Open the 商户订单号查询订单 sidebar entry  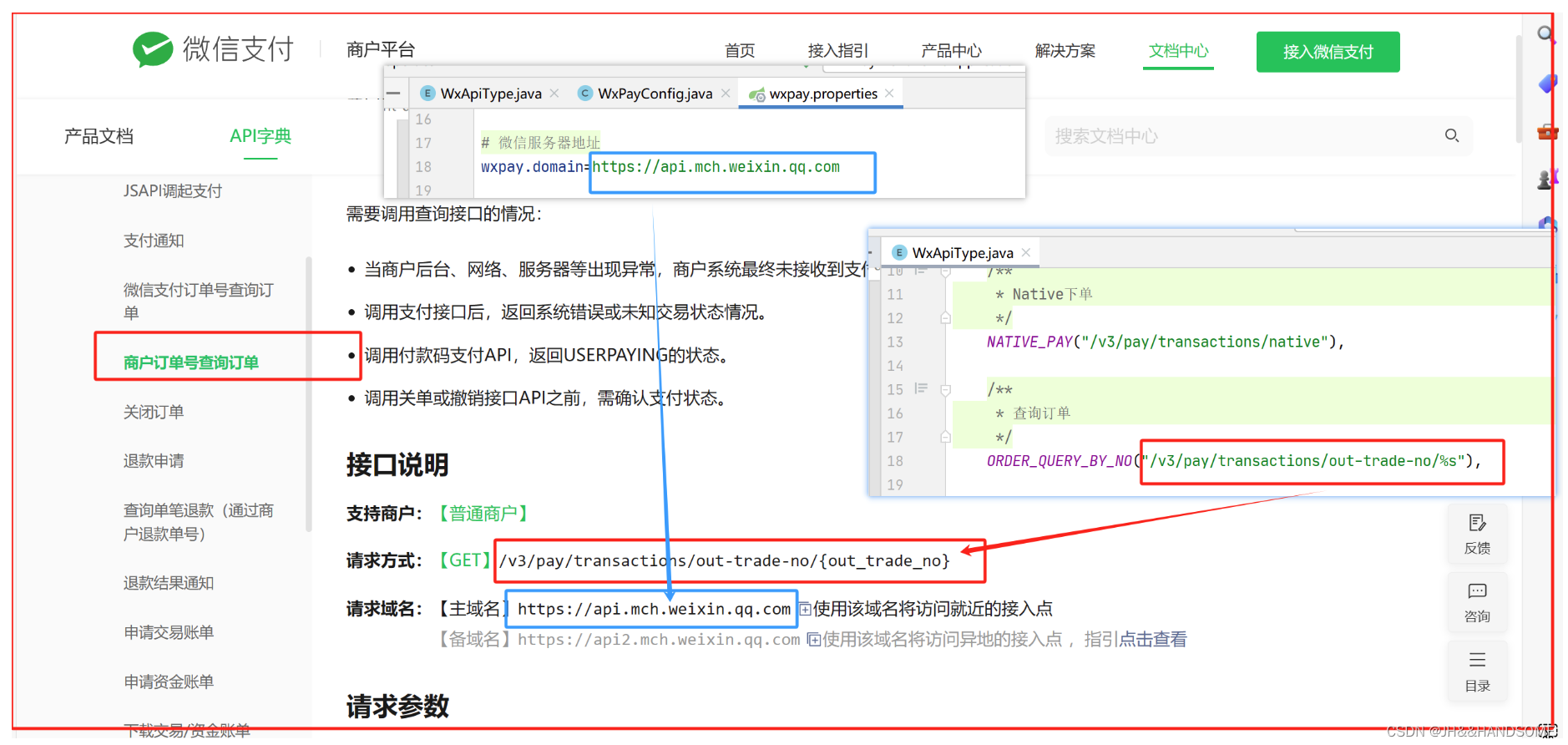click(x=191, y=362)
